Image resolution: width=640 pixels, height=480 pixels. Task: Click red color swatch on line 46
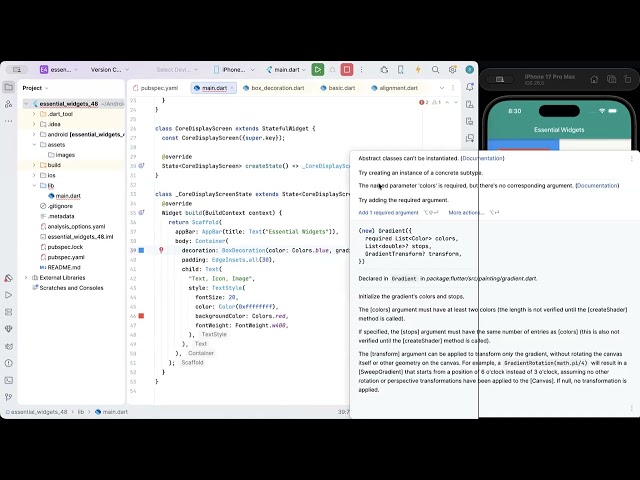pyautogui.click(x=141, y=316)
